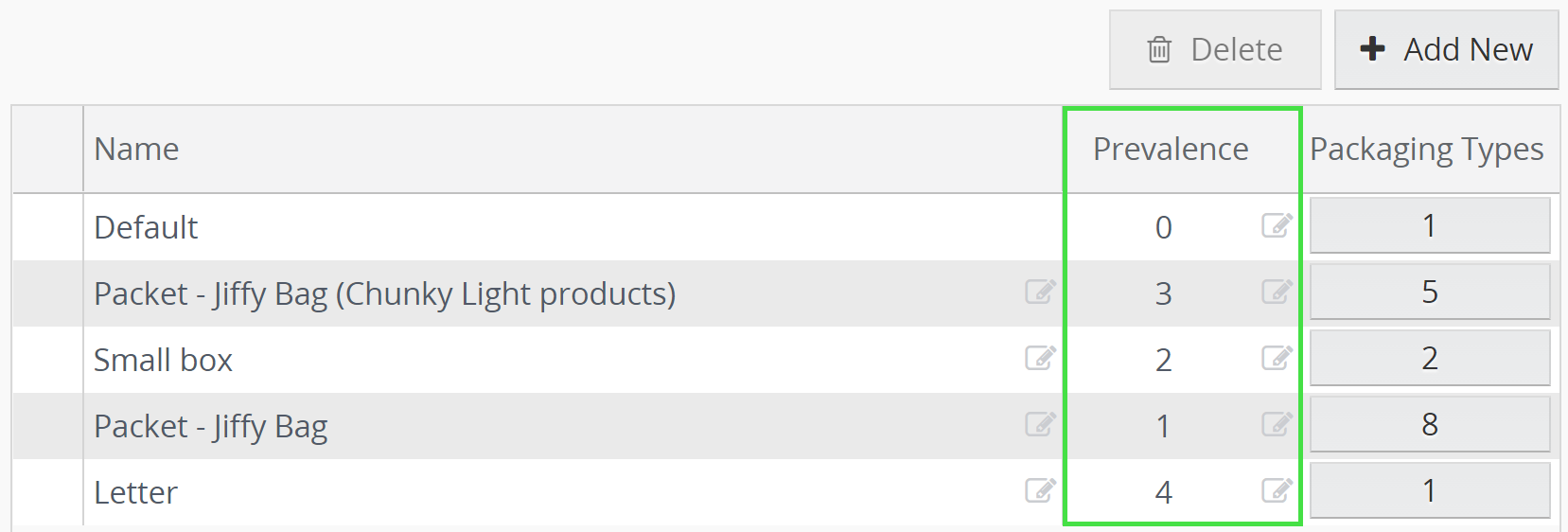Viewport: 1568px width, 532px height.
Task: Edit prevalence value for Letter row
Action: (1277, 490)
